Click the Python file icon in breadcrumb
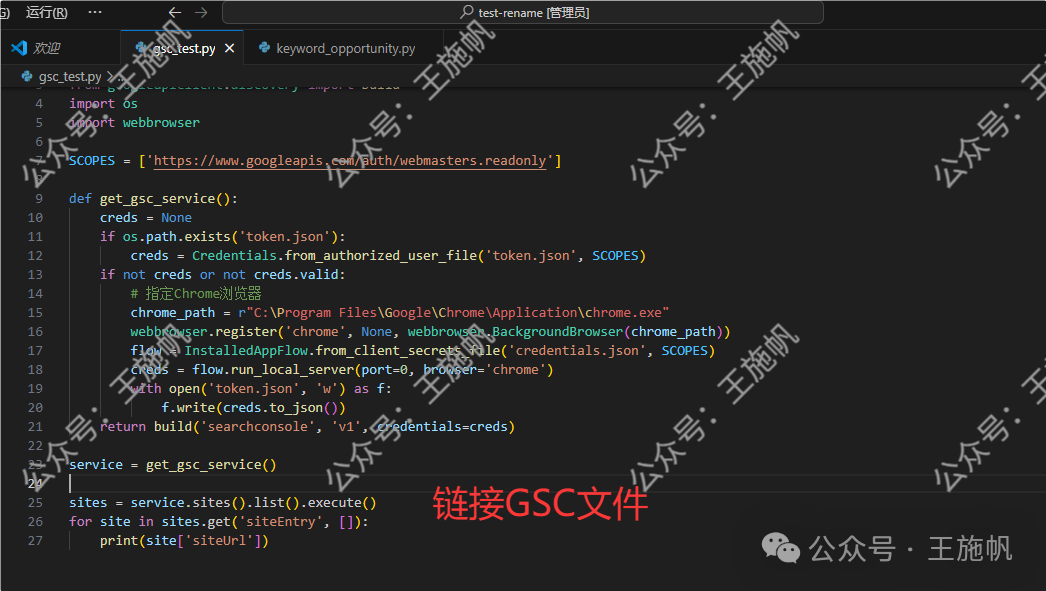1046x591 pixels. pyautogui.click(x=27, y=76)
